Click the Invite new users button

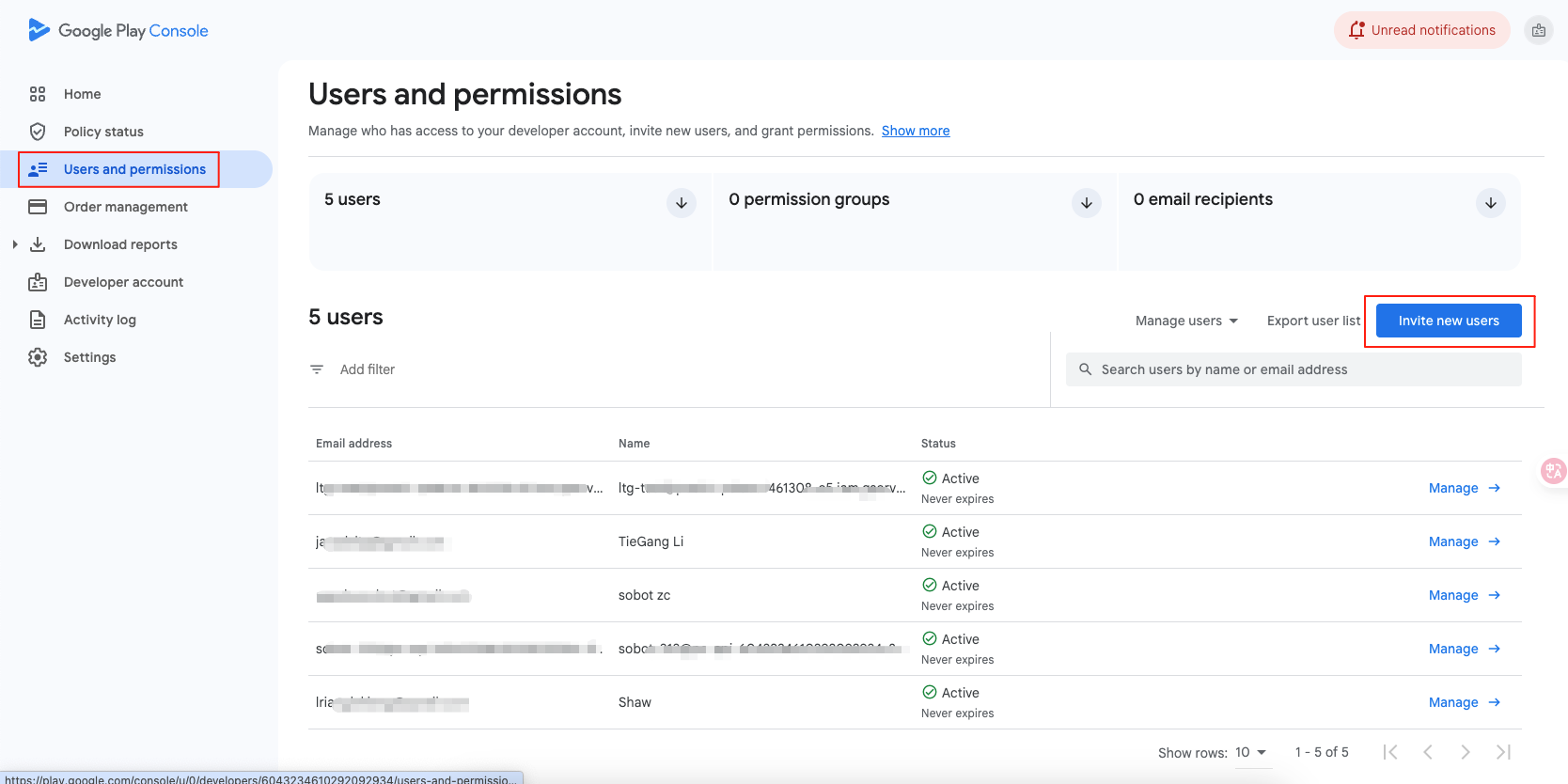click(x=1448, y=321)
